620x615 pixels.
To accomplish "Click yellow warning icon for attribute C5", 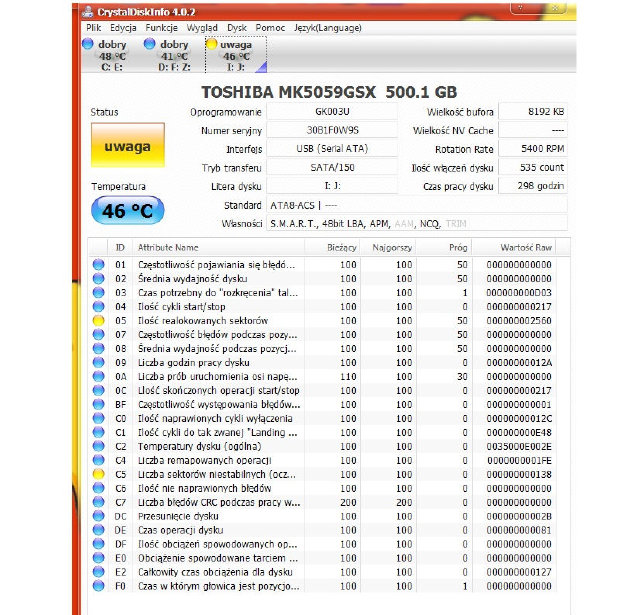I will [98, 474].
